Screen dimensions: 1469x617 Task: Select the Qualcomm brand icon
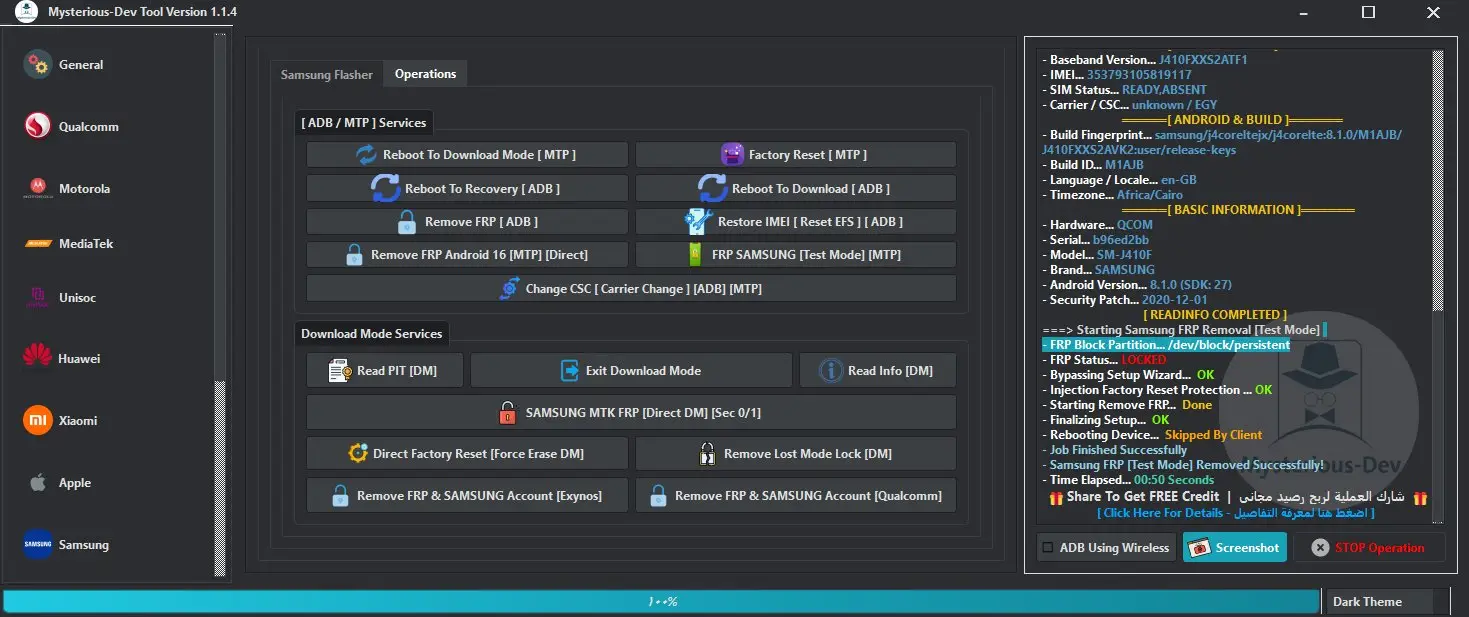pyautogui.click(x=38, y=127)
